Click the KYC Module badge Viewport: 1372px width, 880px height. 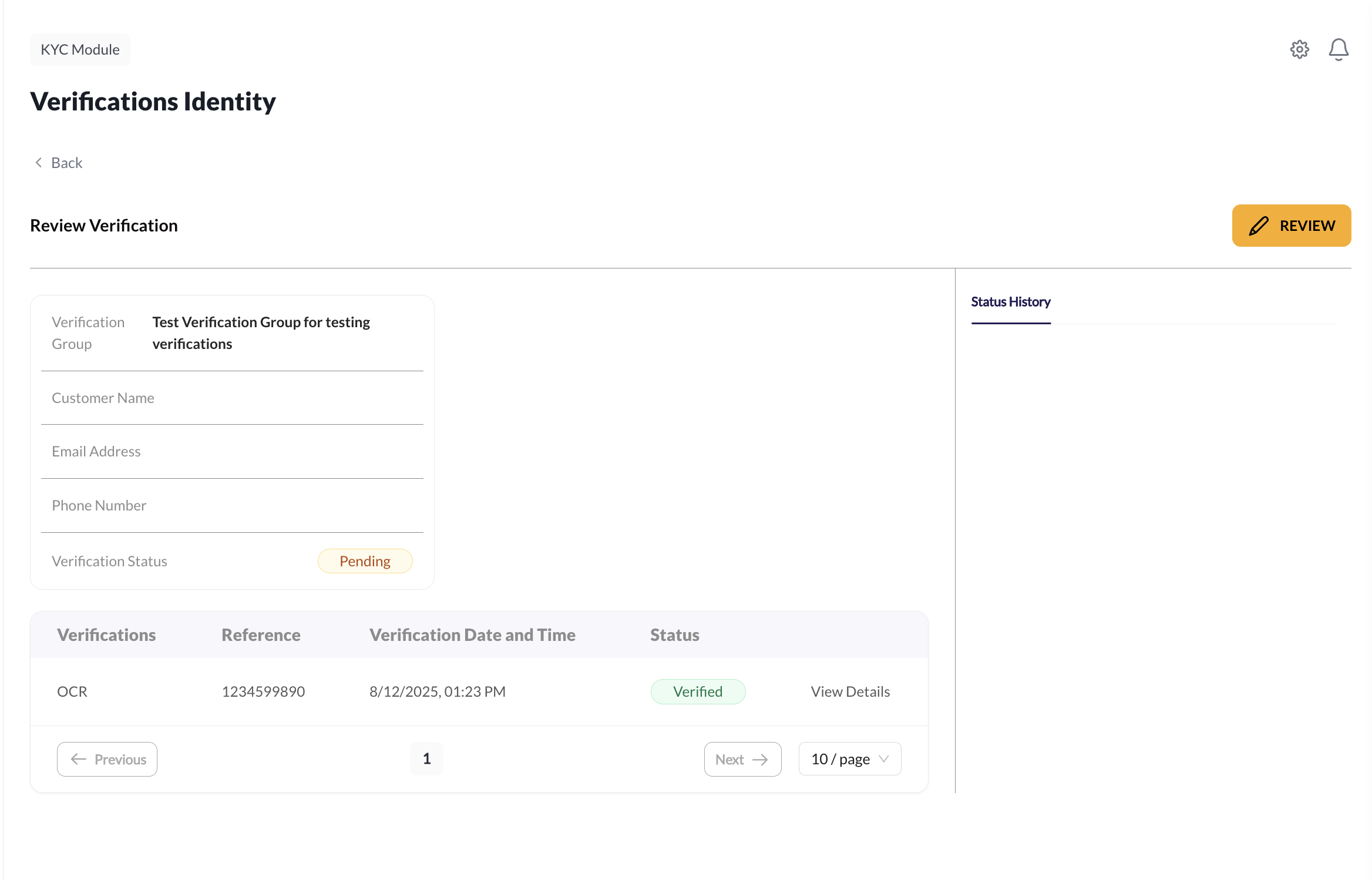click(80, 49)
